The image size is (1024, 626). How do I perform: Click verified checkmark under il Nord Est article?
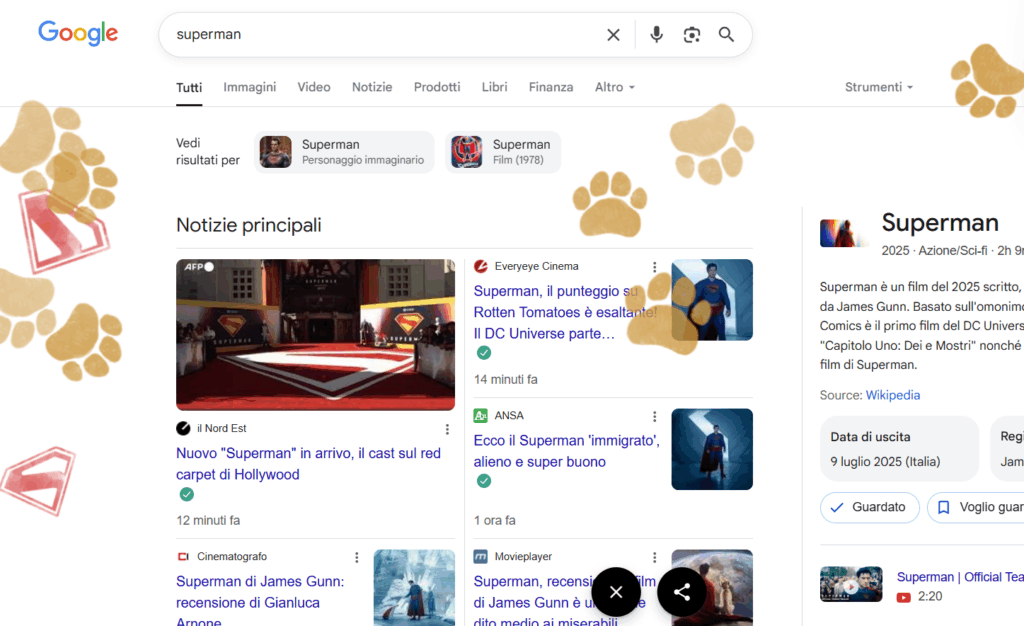(187, 494)
